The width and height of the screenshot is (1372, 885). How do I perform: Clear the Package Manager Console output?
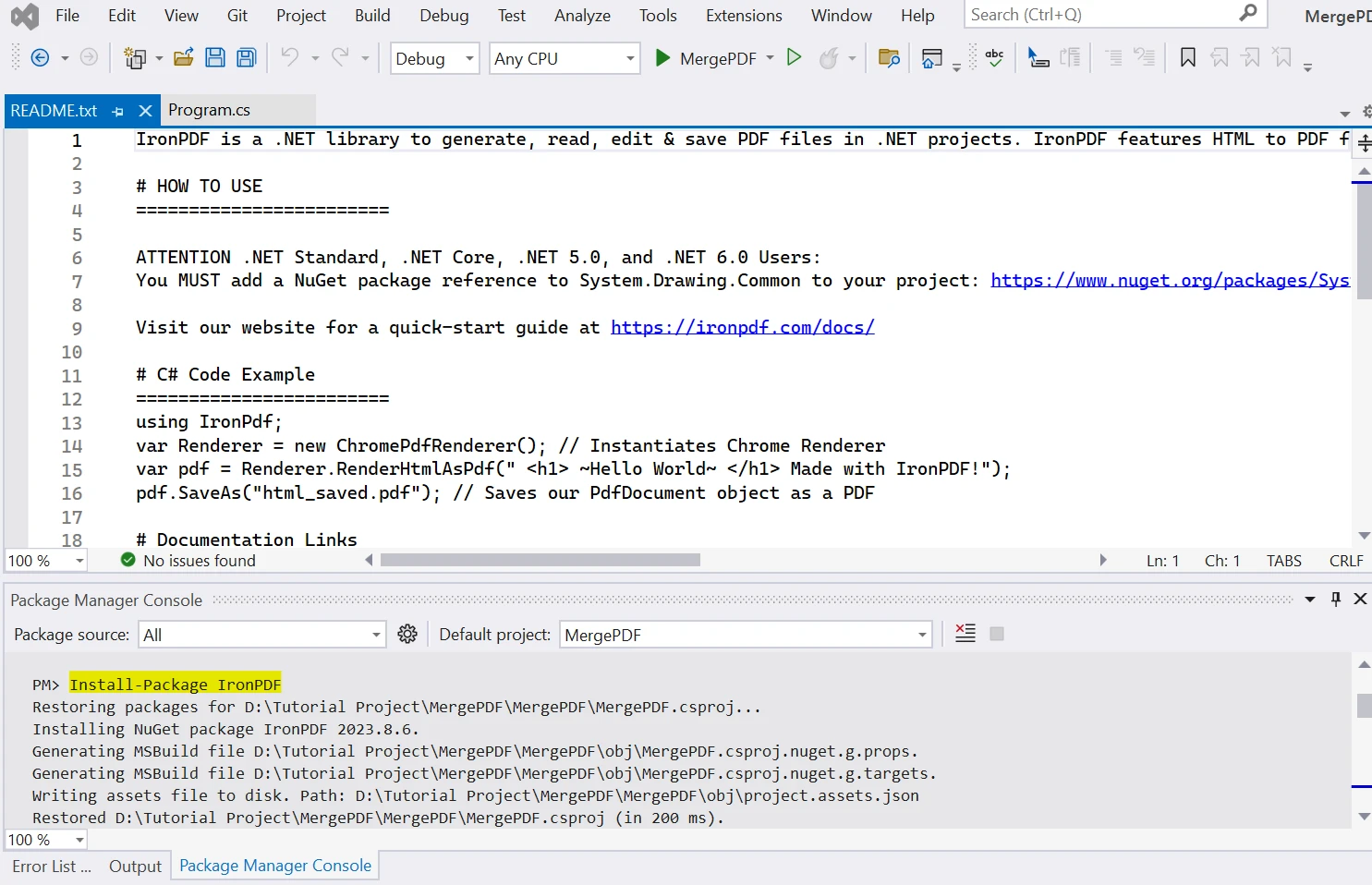[x=965, y=633]
